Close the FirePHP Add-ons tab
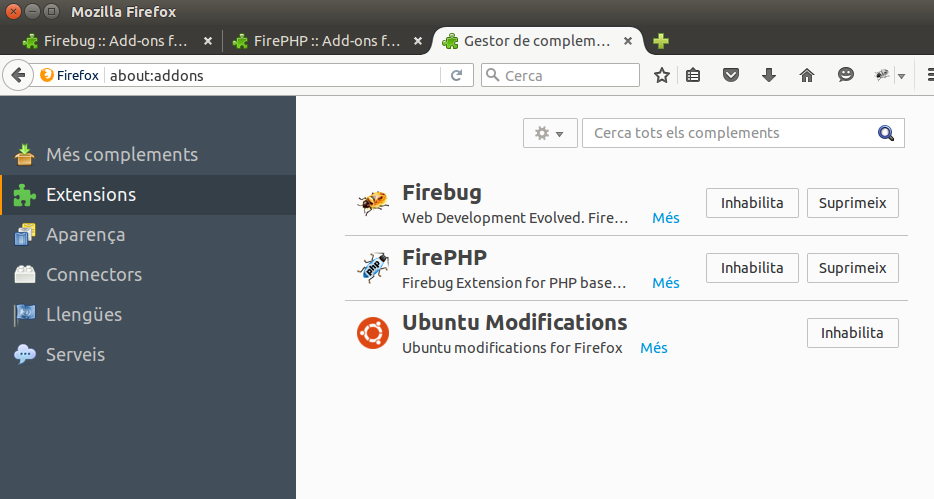Image resolution: width=934 pixels, height=499 pixels. [x=418, y=41]
